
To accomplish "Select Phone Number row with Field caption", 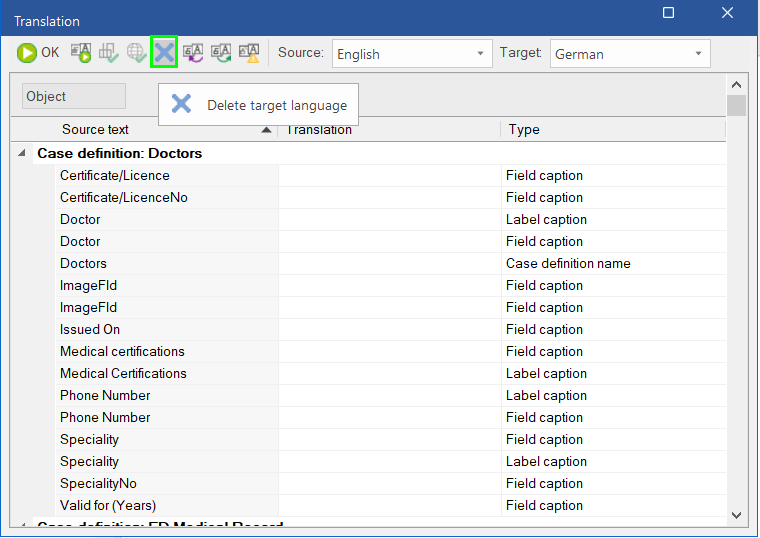I will pos(391,417).
